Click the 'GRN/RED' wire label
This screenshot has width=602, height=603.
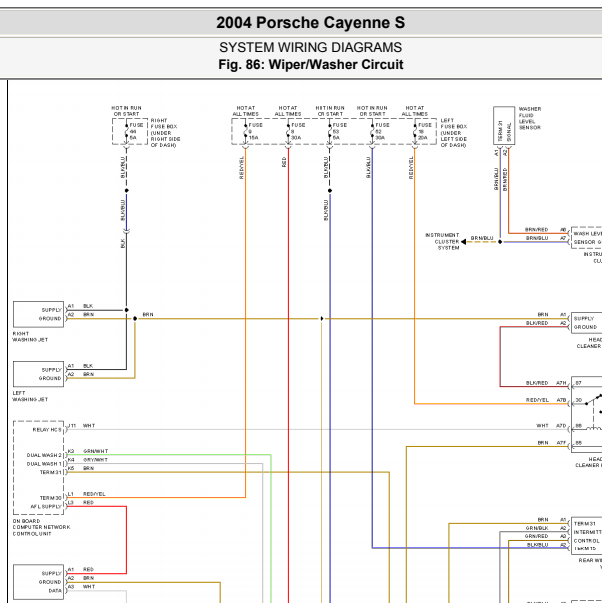click(537, 536)
